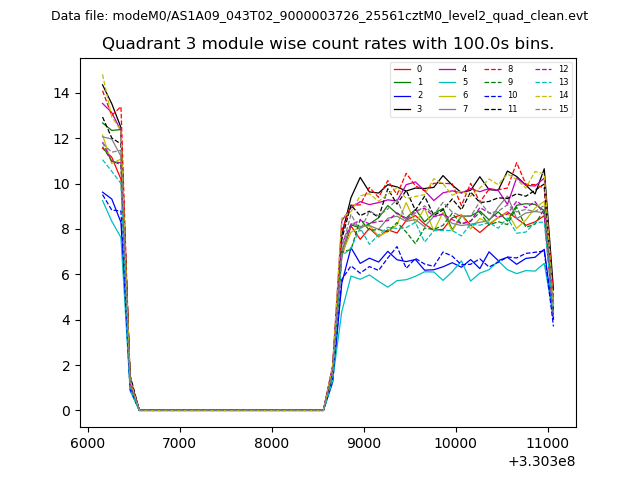Select the yellow solid legend line for module 6
Viewport: 640px width, 480px height.
[x=448, y=95]
